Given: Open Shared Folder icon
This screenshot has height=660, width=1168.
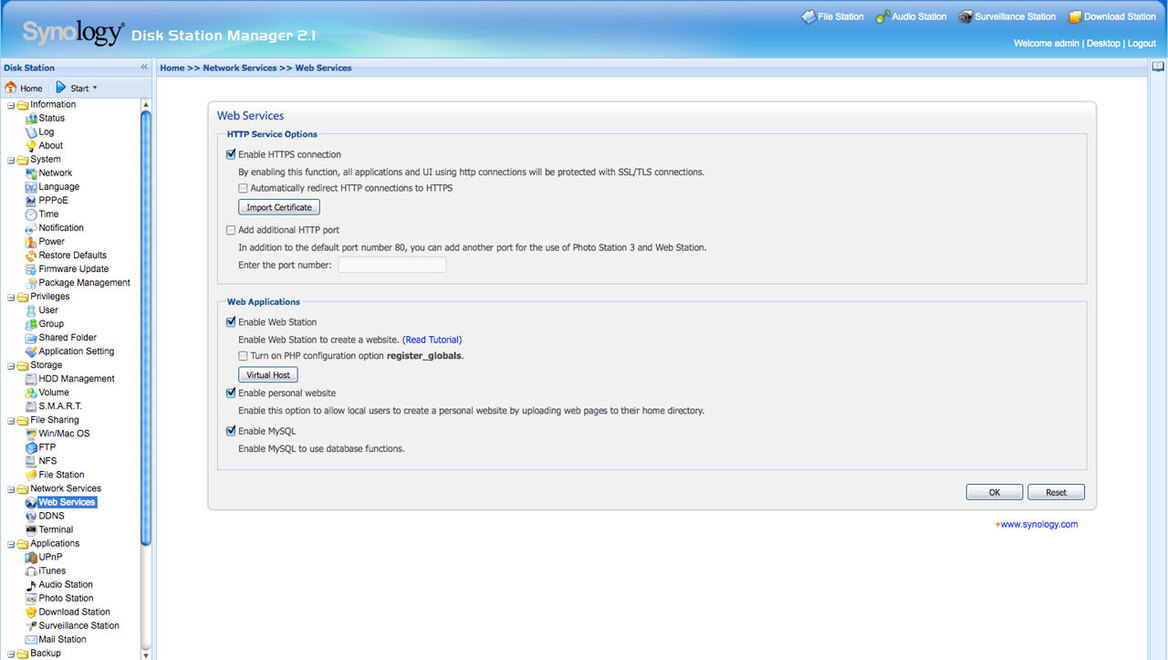Looking at the screenshot, I should 31,337.
